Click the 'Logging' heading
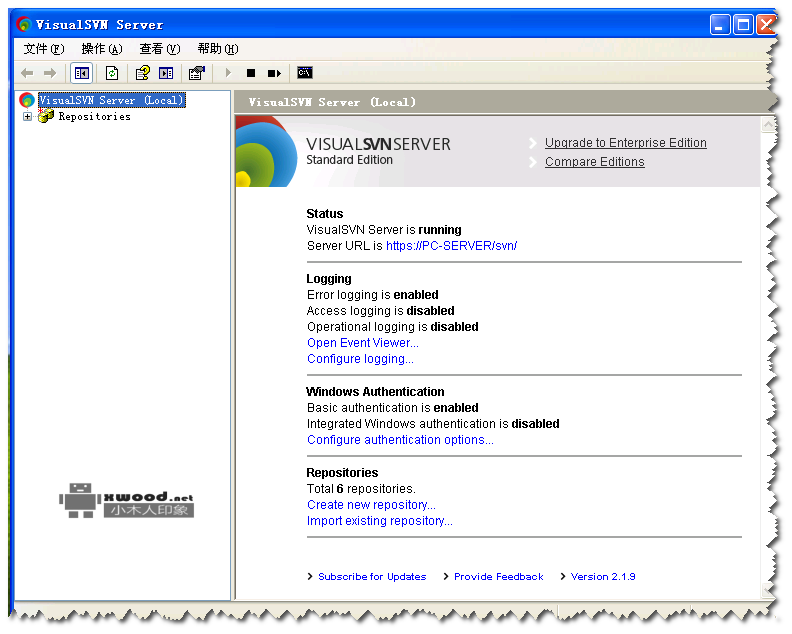This screenshot has width=792, height=634. (328, 279)
